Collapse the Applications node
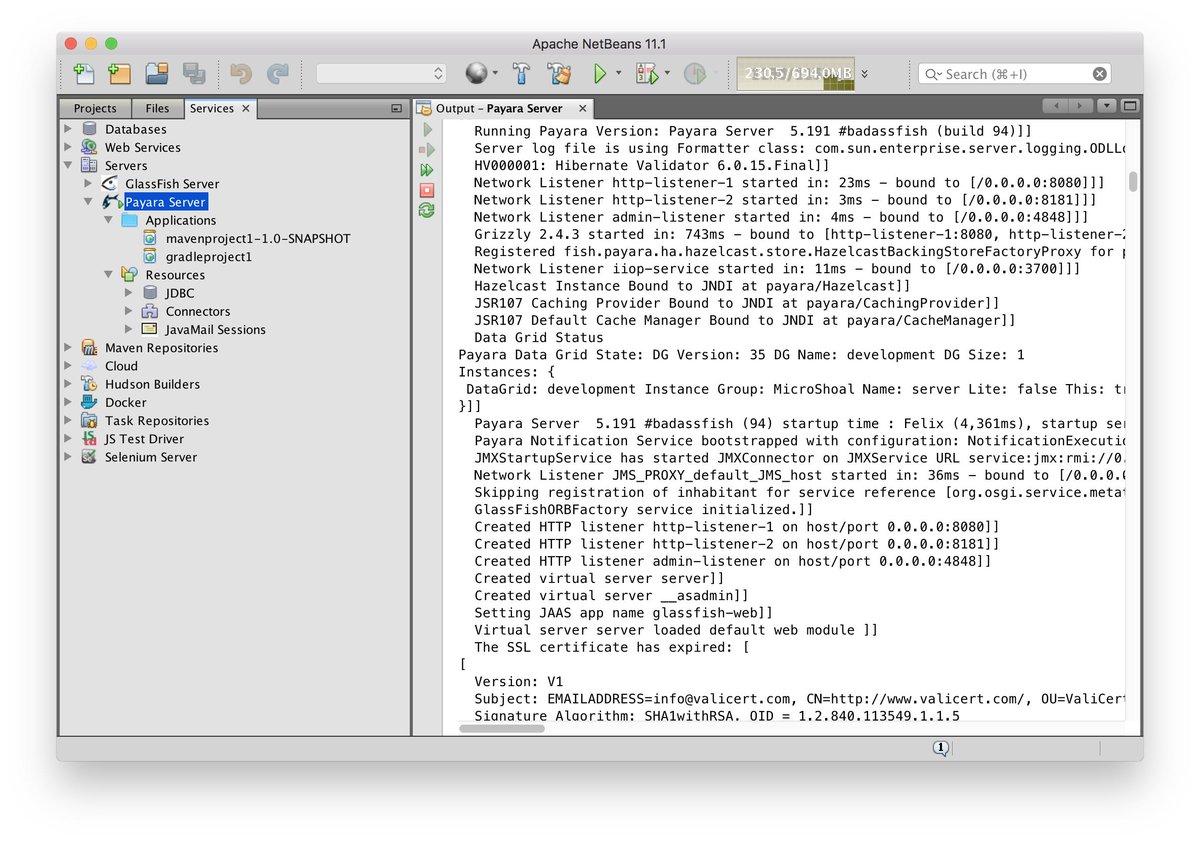The width and height of the screenshot is (1200, 842). click(108, 220)
